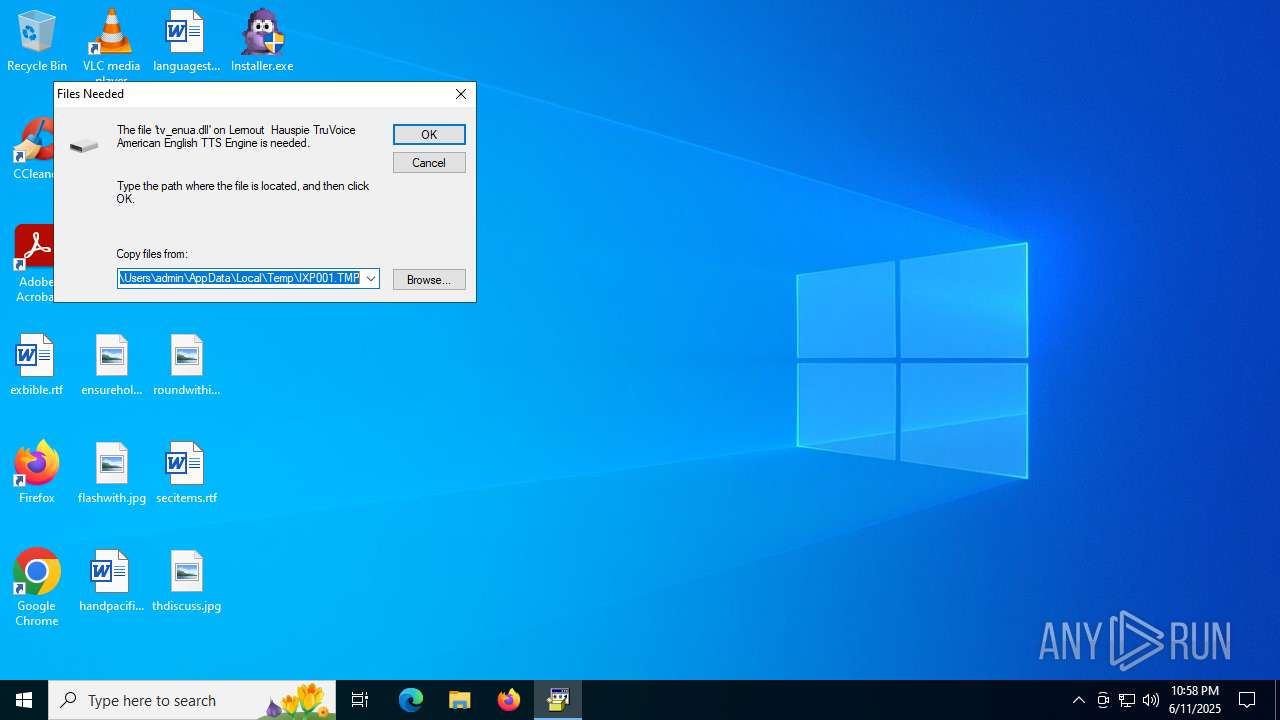This screenshot has width=1280, height=720.
Task: Select the Recycle Bin desktop icon
Action: [37, 41]
